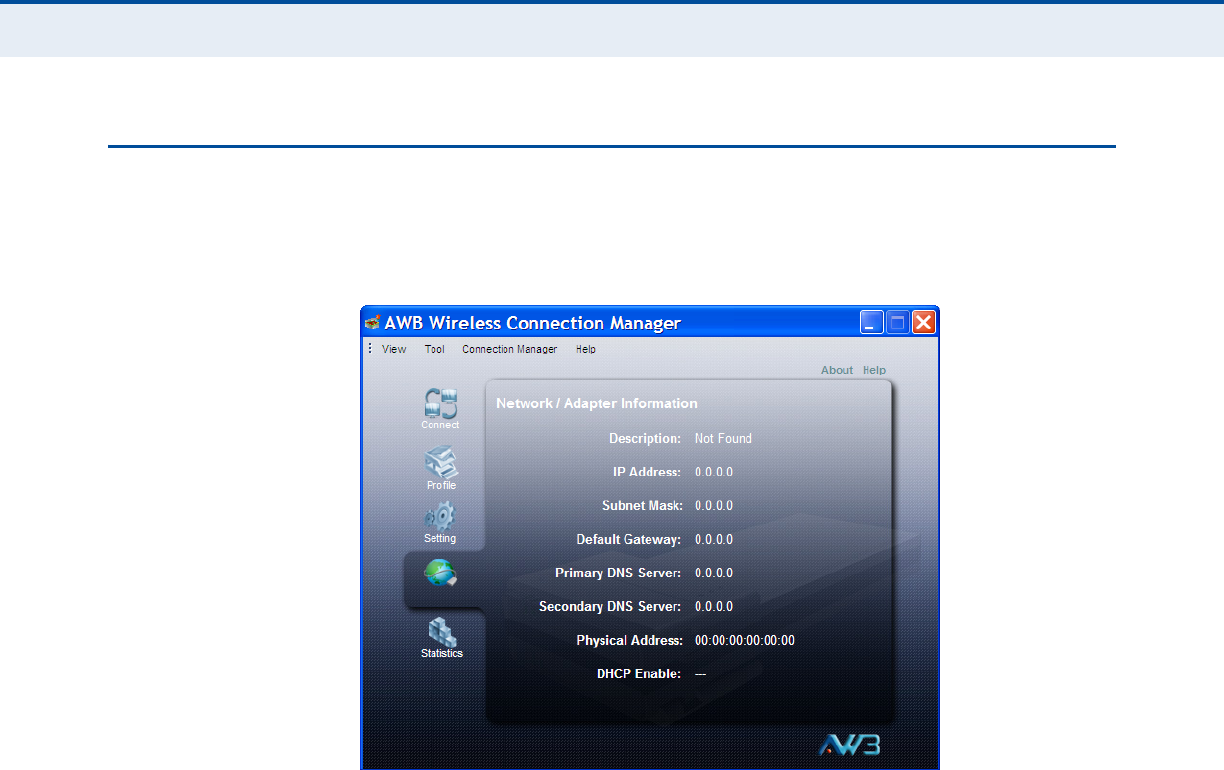Screen dimensions: 1224x770
Task: Click the Default Gateway label
Action: pyautogui.click(x=629, y=539)
